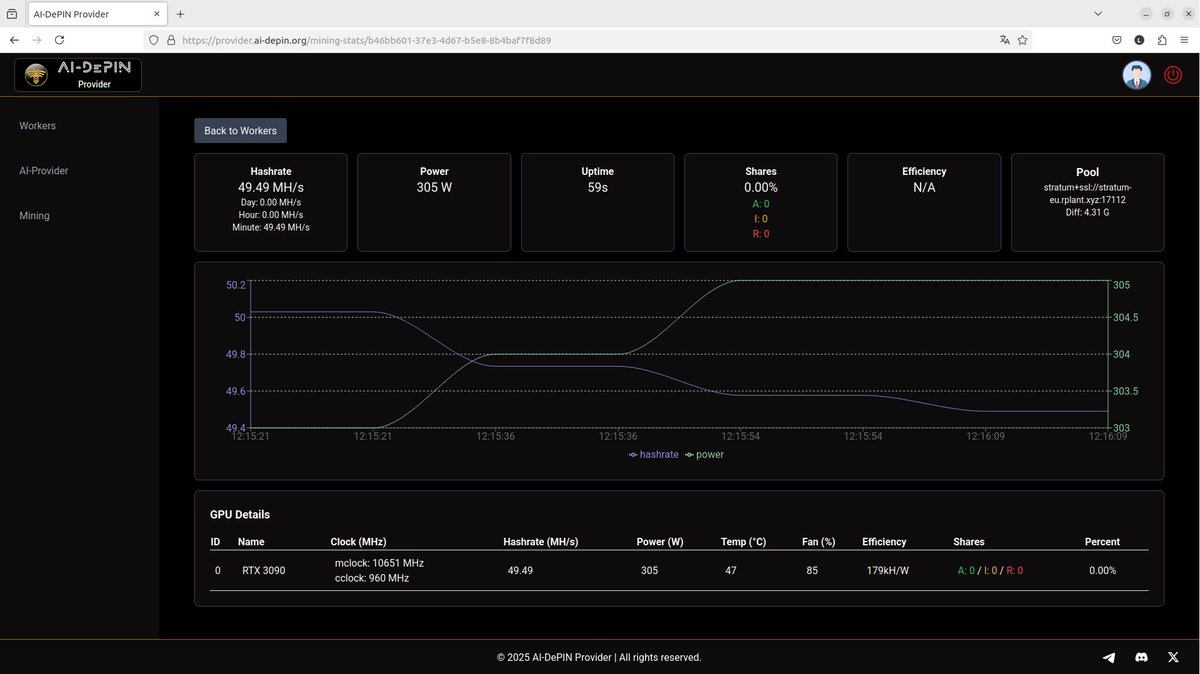Select the AI-DePIN Provider browser tab
This screenshot has width=1200, height=674.
95,14
